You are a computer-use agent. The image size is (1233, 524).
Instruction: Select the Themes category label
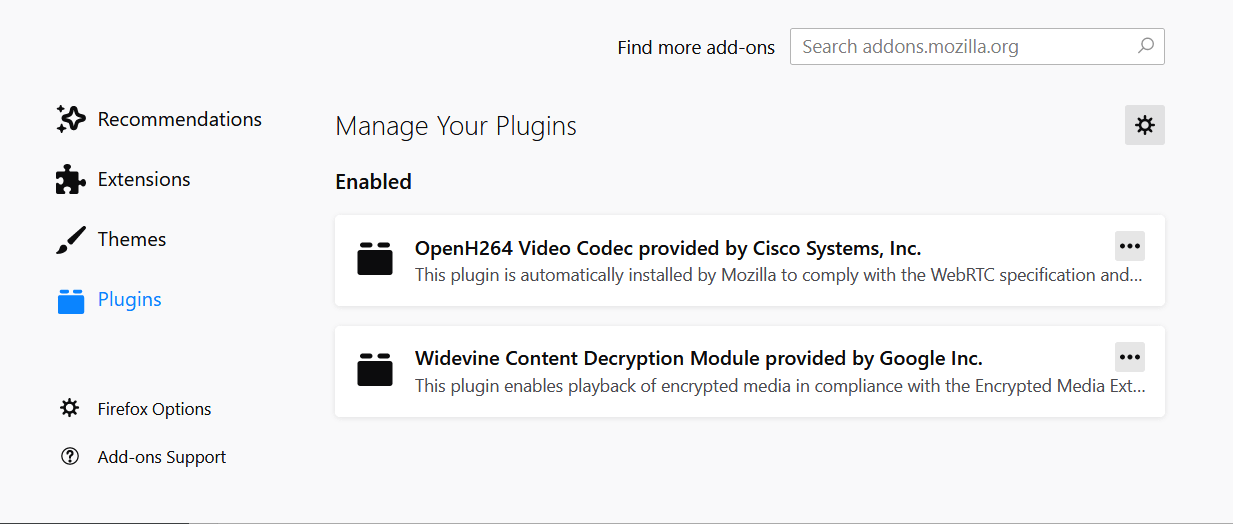pos(132,240)
